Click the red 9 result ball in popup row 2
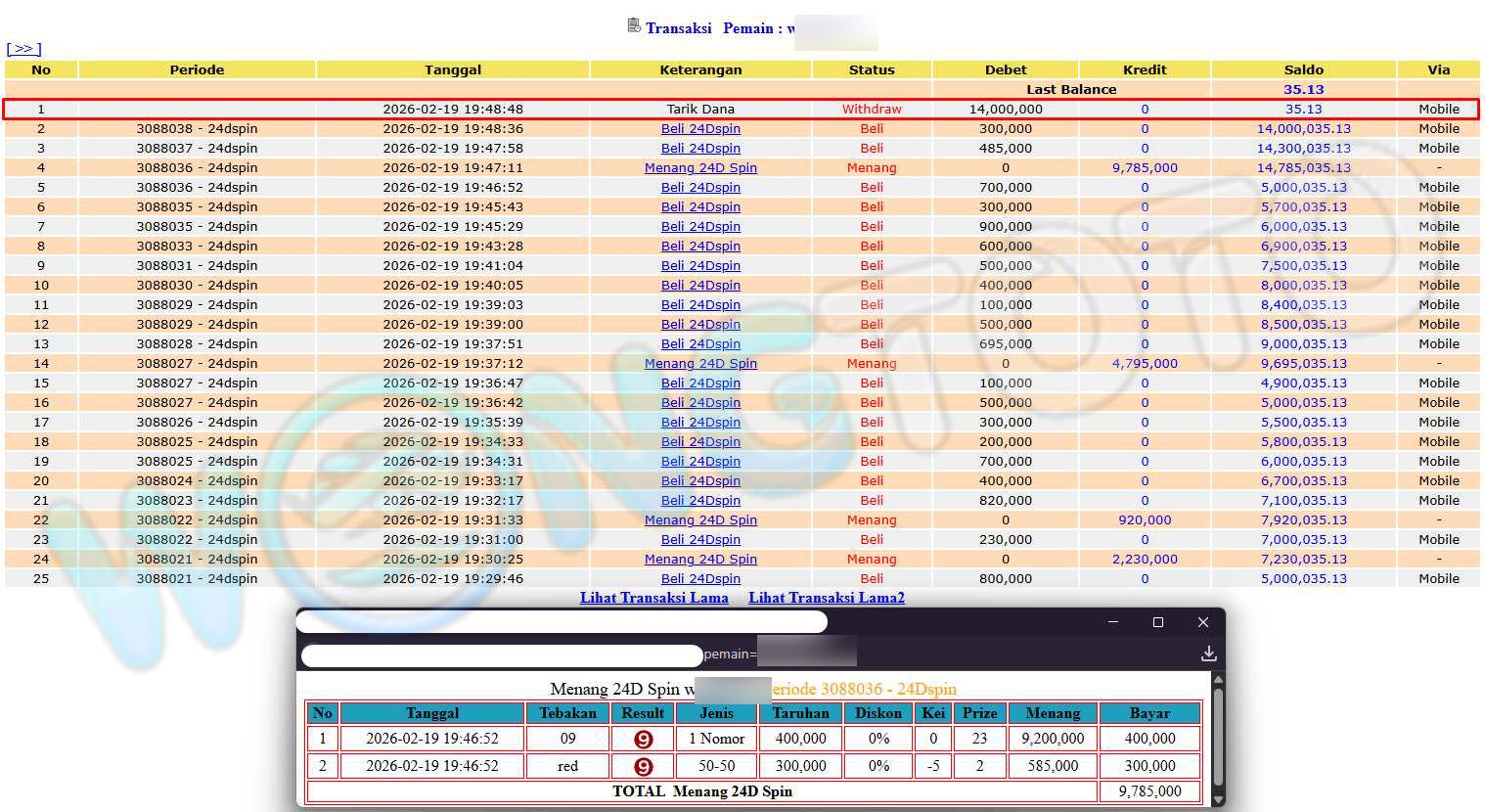Viewport: 1485px width, 812px height. (x=643, y=767)
